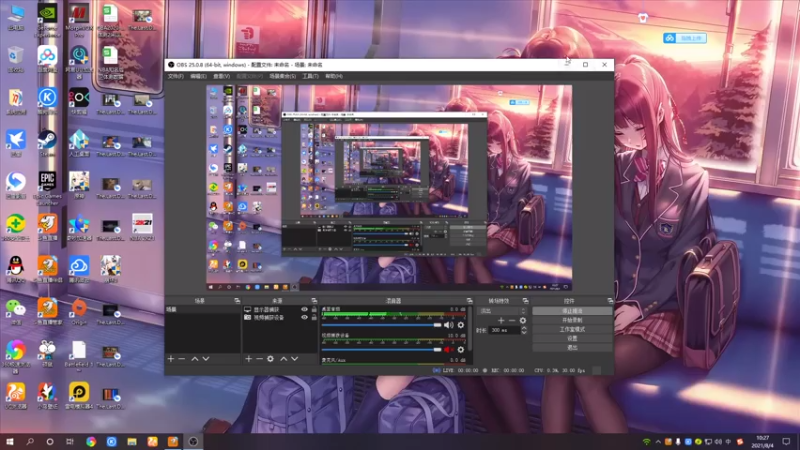Open Settings from Controls panel
This screenshot has width=800, height=450.
pos(572,338)
